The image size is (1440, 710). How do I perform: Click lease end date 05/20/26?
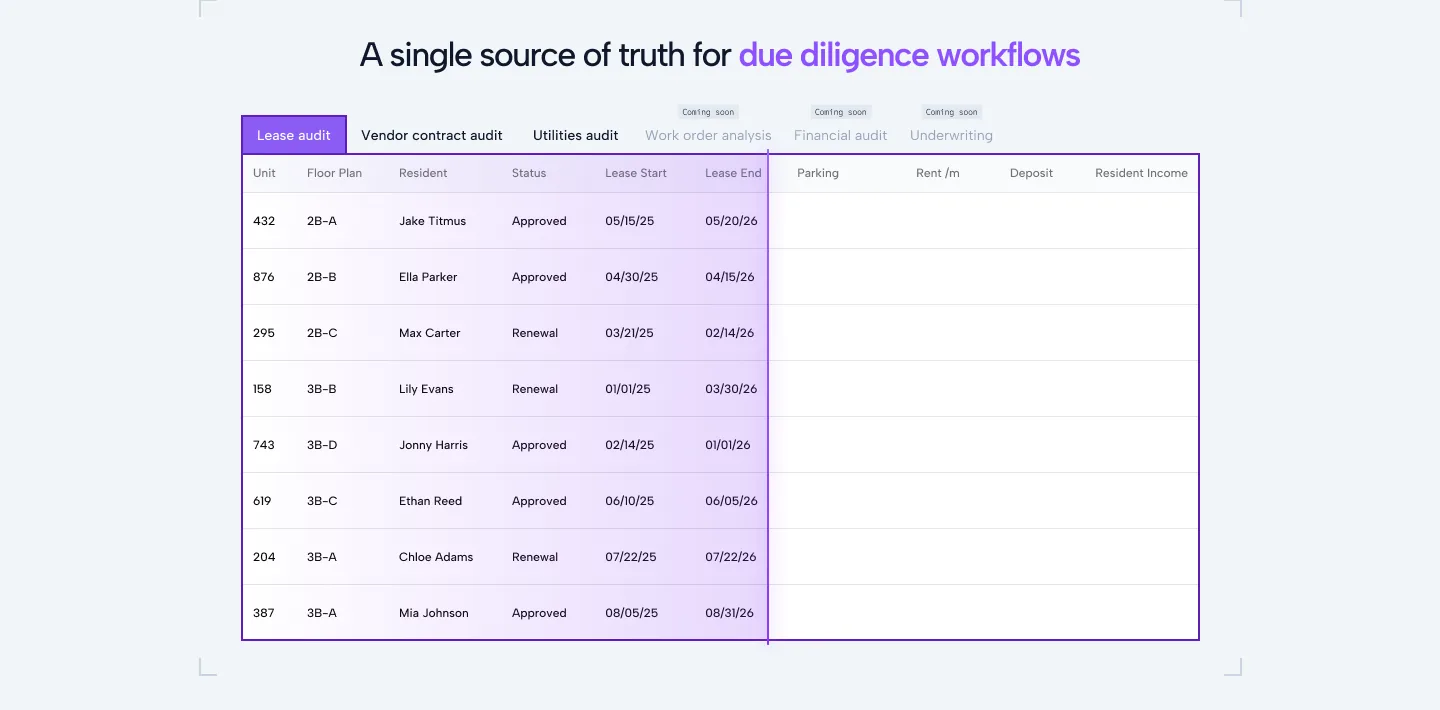[x=731, y=221]
